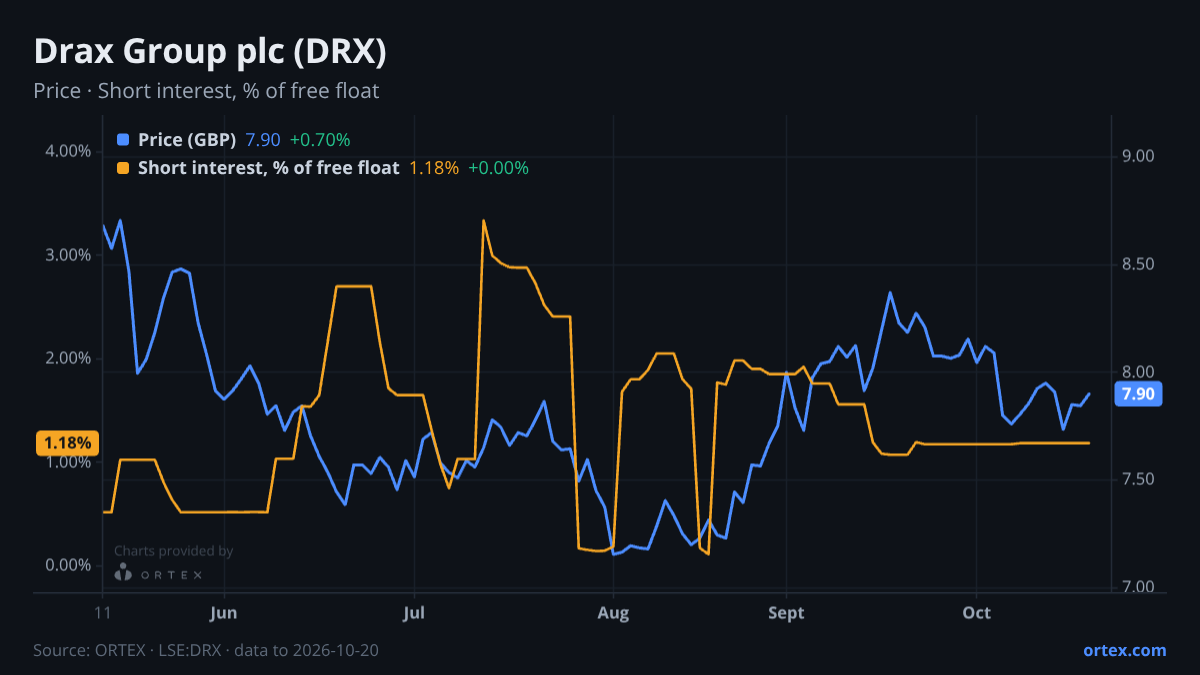Screen dimensions: 1200x675
Task: Click the 8.50 right axis label
Action: [x=1139, y=264]
